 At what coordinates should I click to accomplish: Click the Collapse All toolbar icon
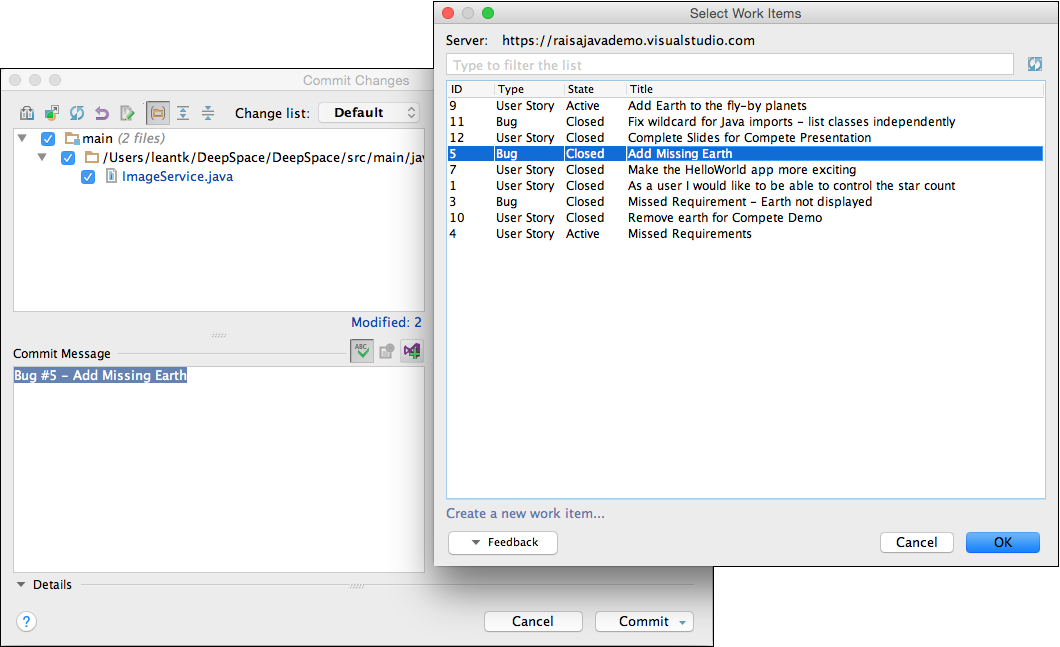pos(208,113)
